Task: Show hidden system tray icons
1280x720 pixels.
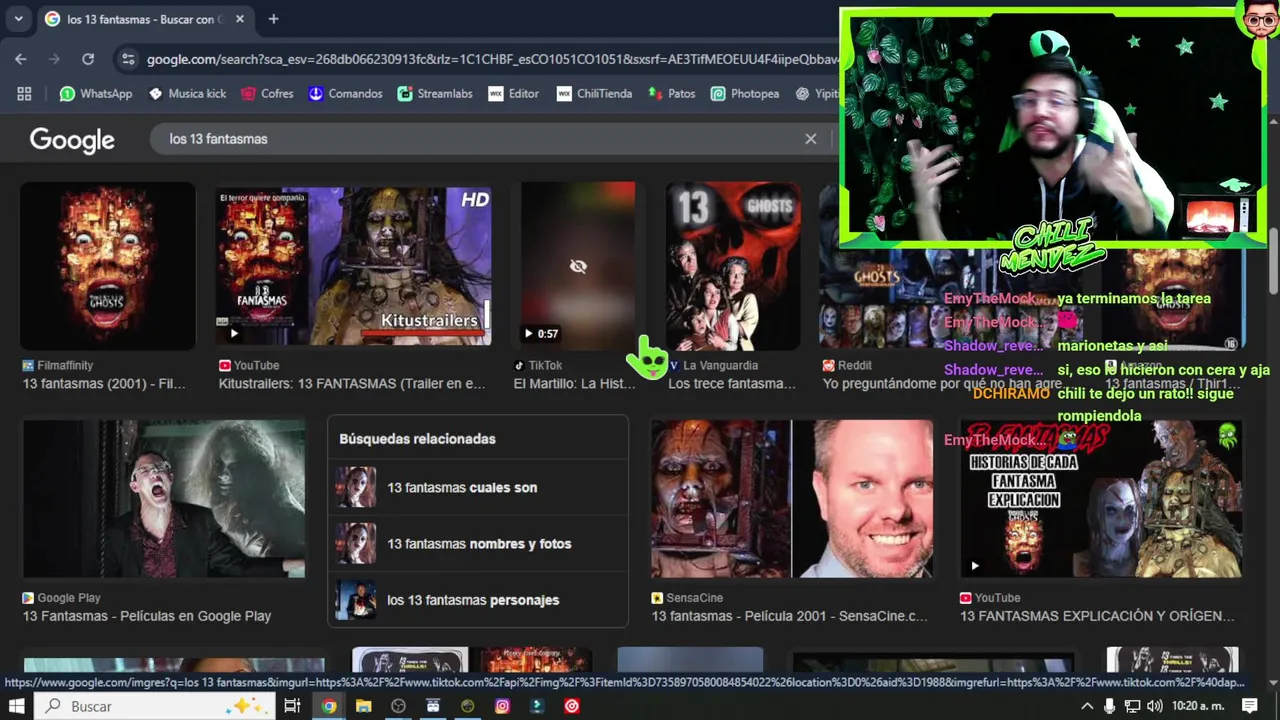Action: pos(1087,706)
